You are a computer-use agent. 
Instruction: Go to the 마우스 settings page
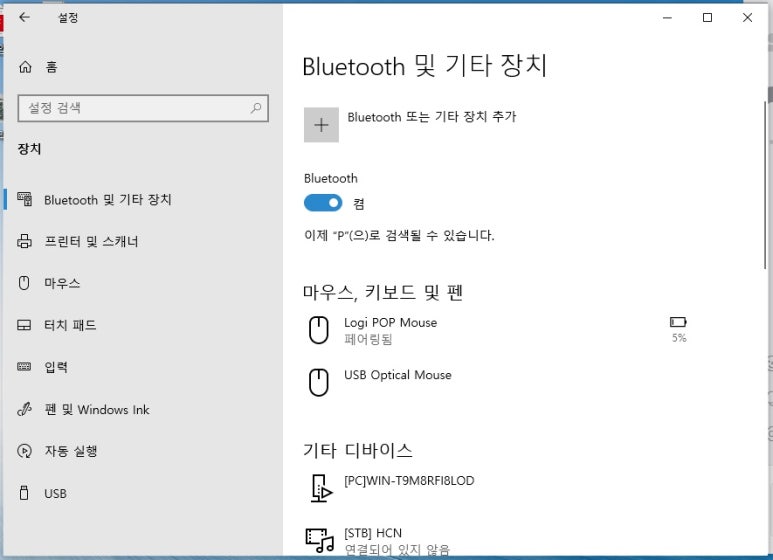(62, 283)
